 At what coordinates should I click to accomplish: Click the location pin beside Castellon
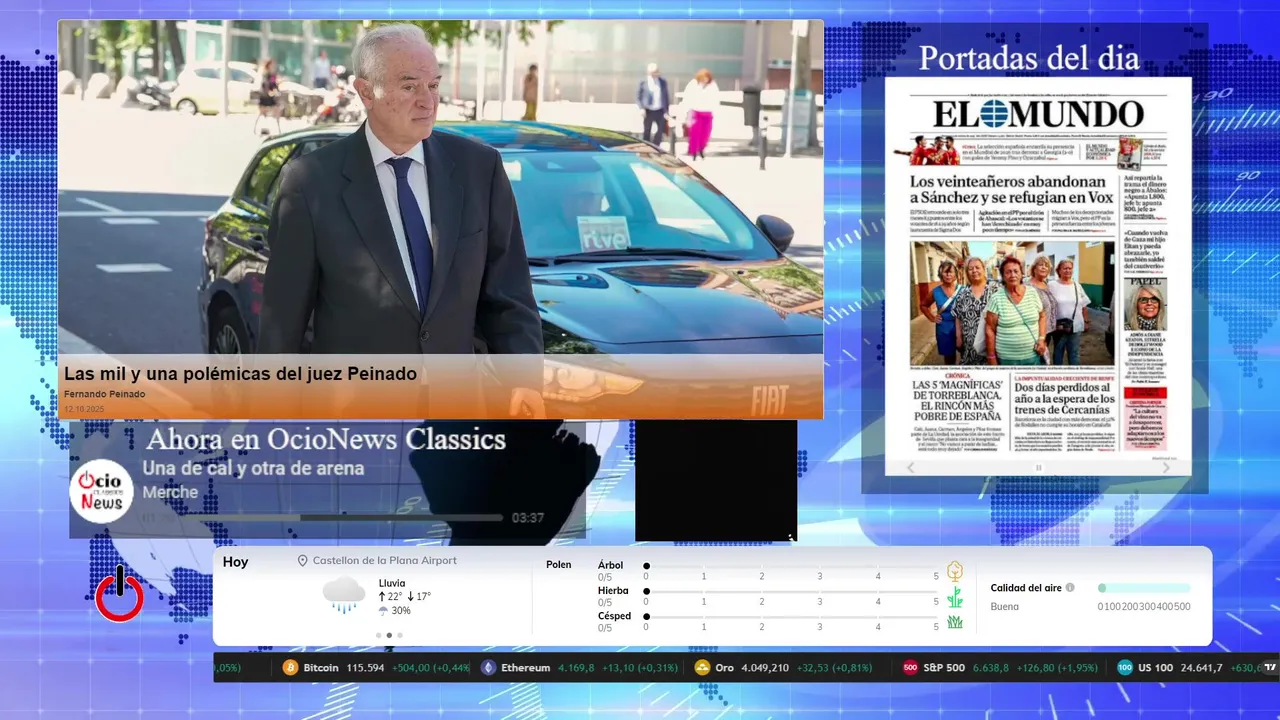click(x=303, y=561)
